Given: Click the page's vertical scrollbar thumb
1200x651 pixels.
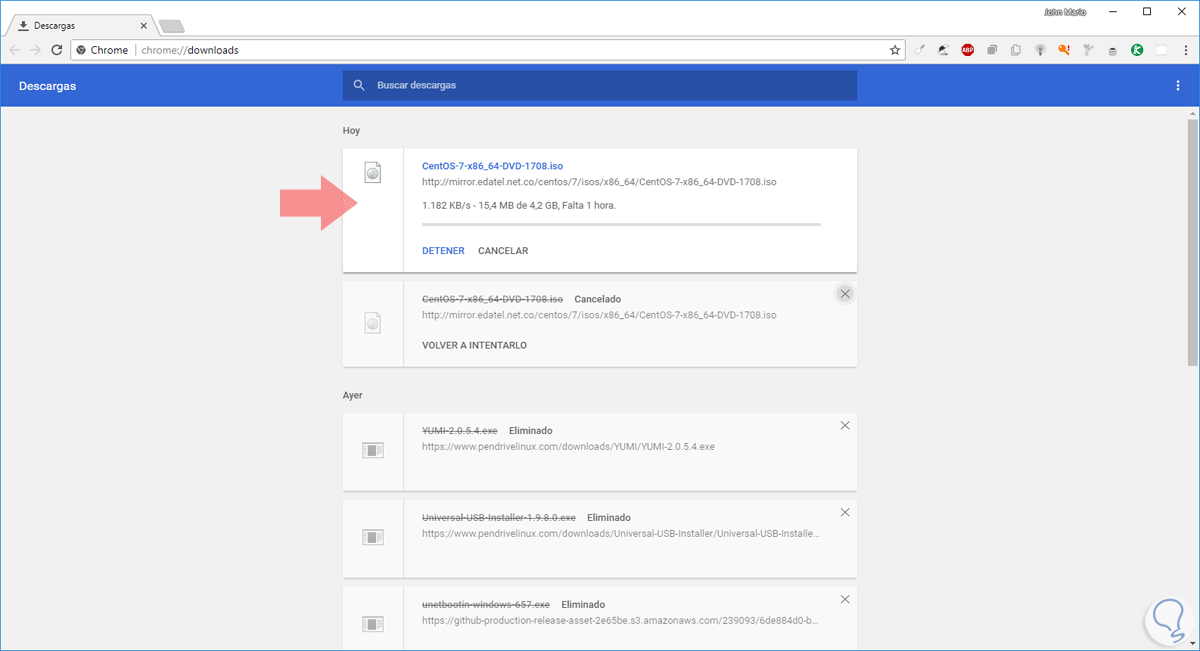Looking at the screenshot, I should (x=1192, y=240).
